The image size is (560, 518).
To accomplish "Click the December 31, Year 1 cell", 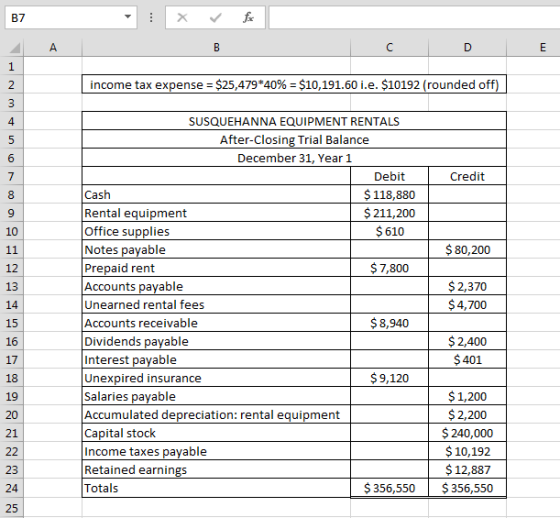I will tap(294, 158).
